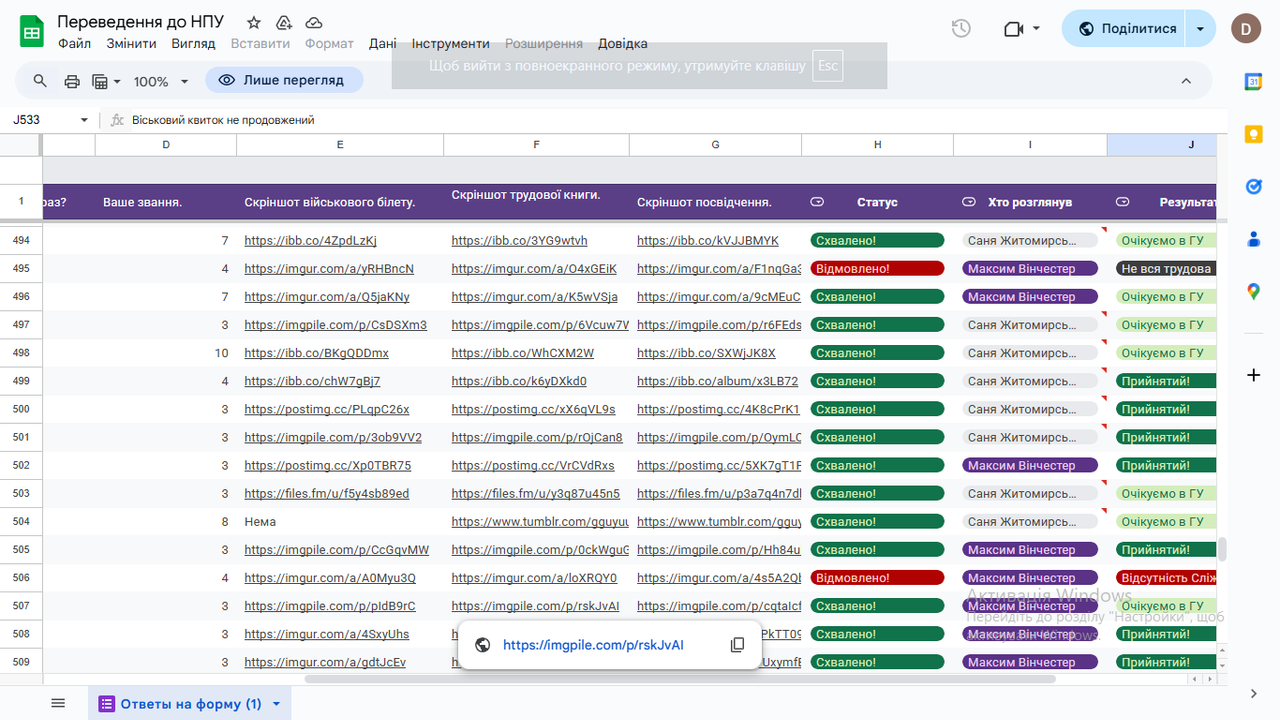The width and height of the screenshot is (1280, 720).
Task: Open link https://postimg.cc/PLqpC26x
Action: click(326, 409)
